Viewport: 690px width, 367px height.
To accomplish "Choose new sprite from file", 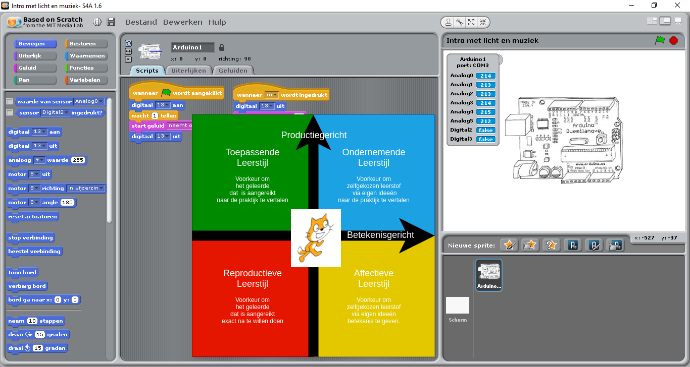I will 531,245.
